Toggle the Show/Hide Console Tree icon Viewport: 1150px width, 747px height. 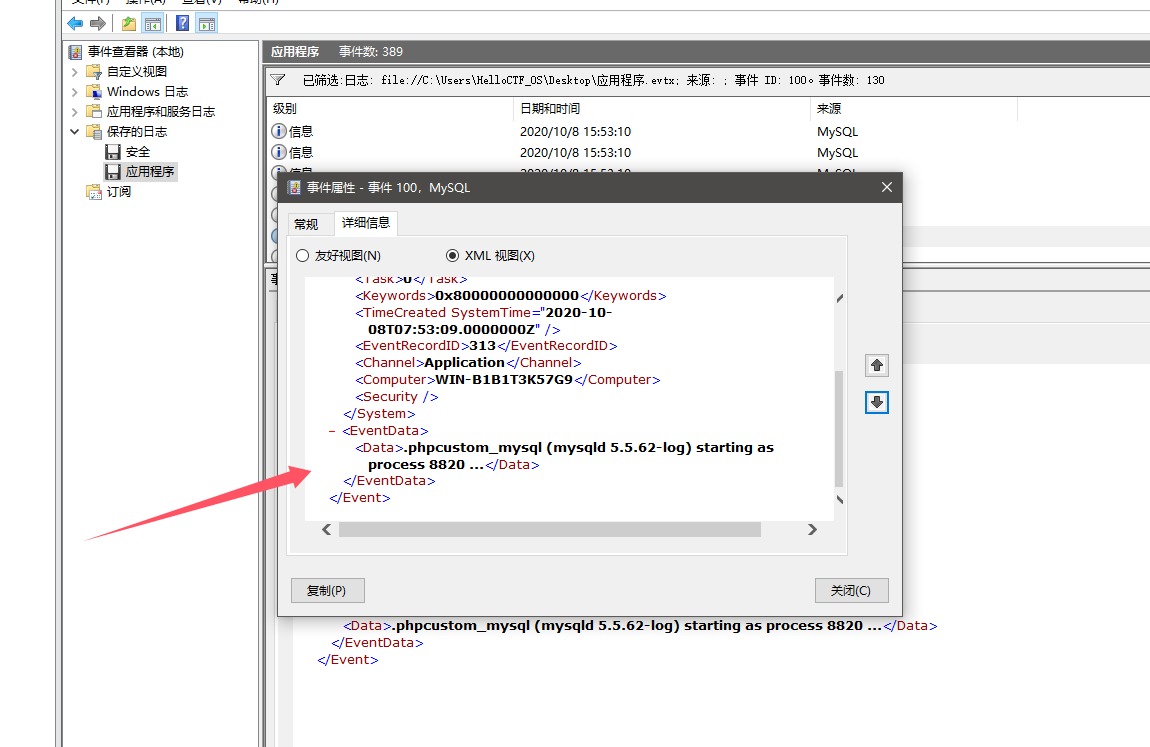click(153, 23)
